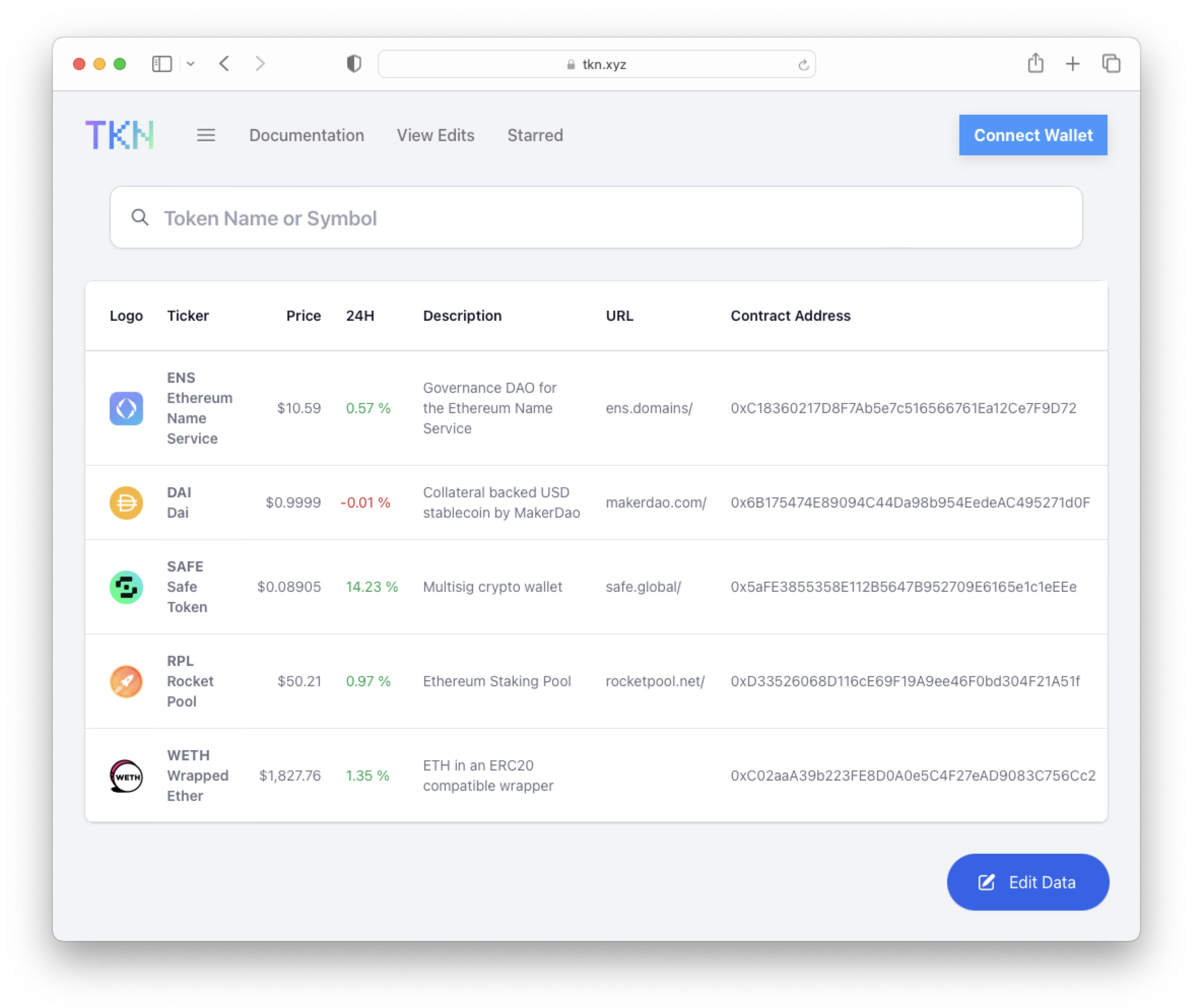Click the 1.35 % change for WETH

367,776
